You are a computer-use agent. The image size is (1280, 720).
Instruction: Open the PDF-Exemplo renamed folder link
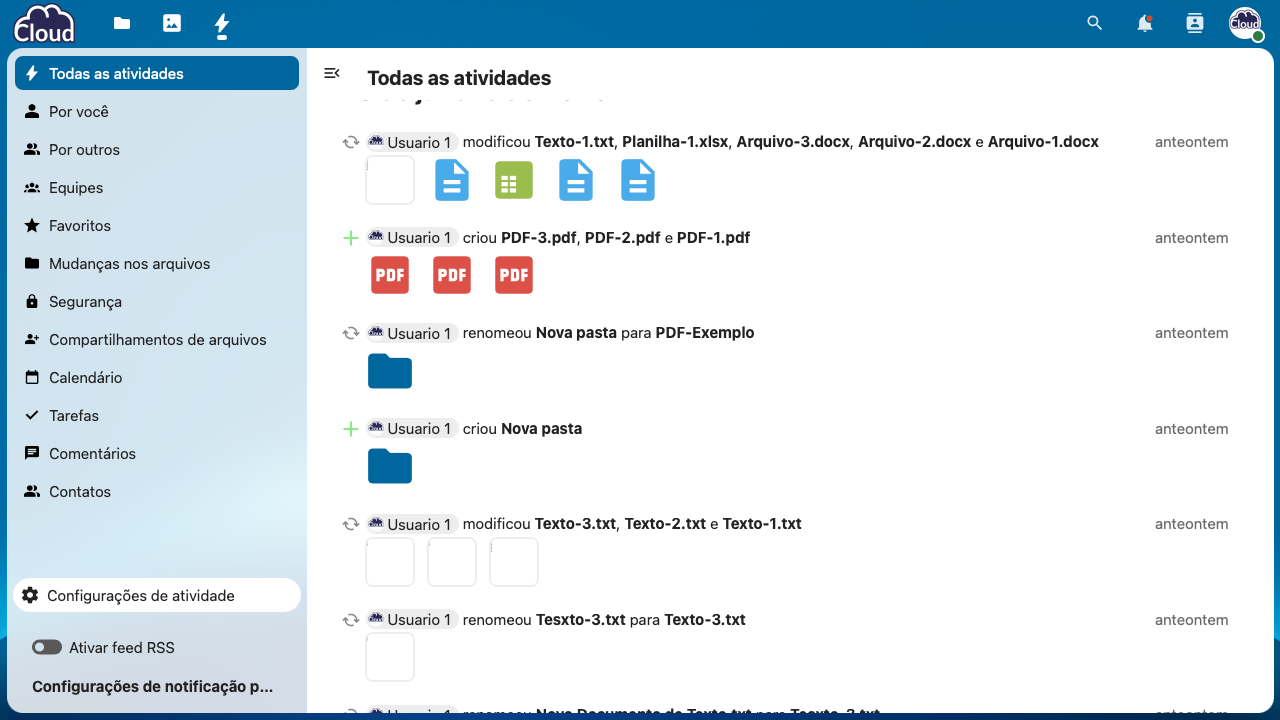point(704,333)
